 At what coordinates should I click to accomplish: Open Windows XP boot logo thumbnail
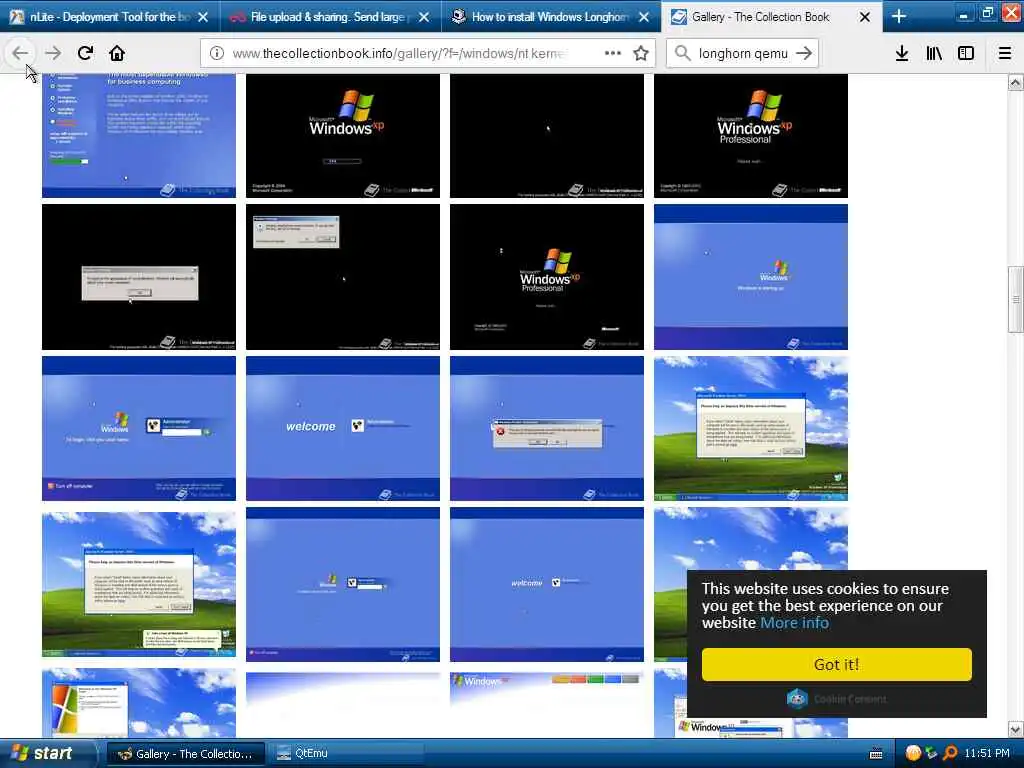click(343, 136)
